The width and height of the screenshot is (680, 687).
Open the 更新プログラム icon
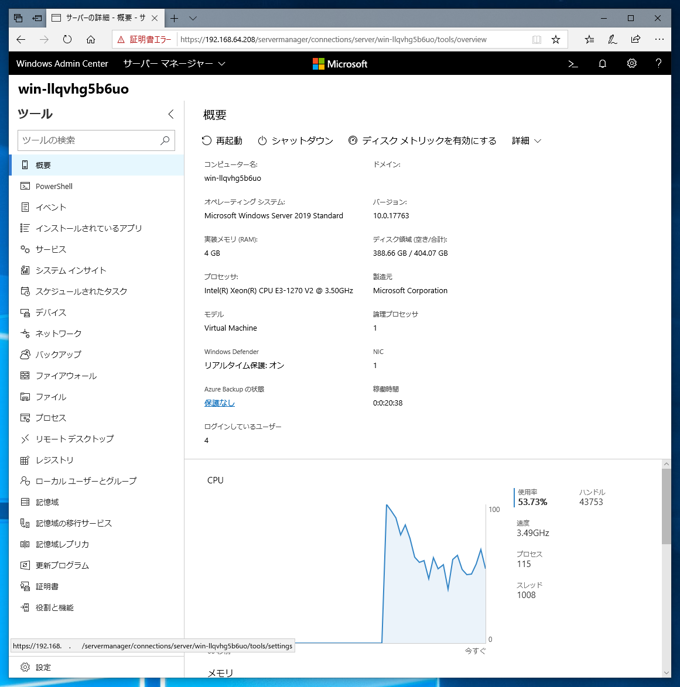[x=25, y=565]
